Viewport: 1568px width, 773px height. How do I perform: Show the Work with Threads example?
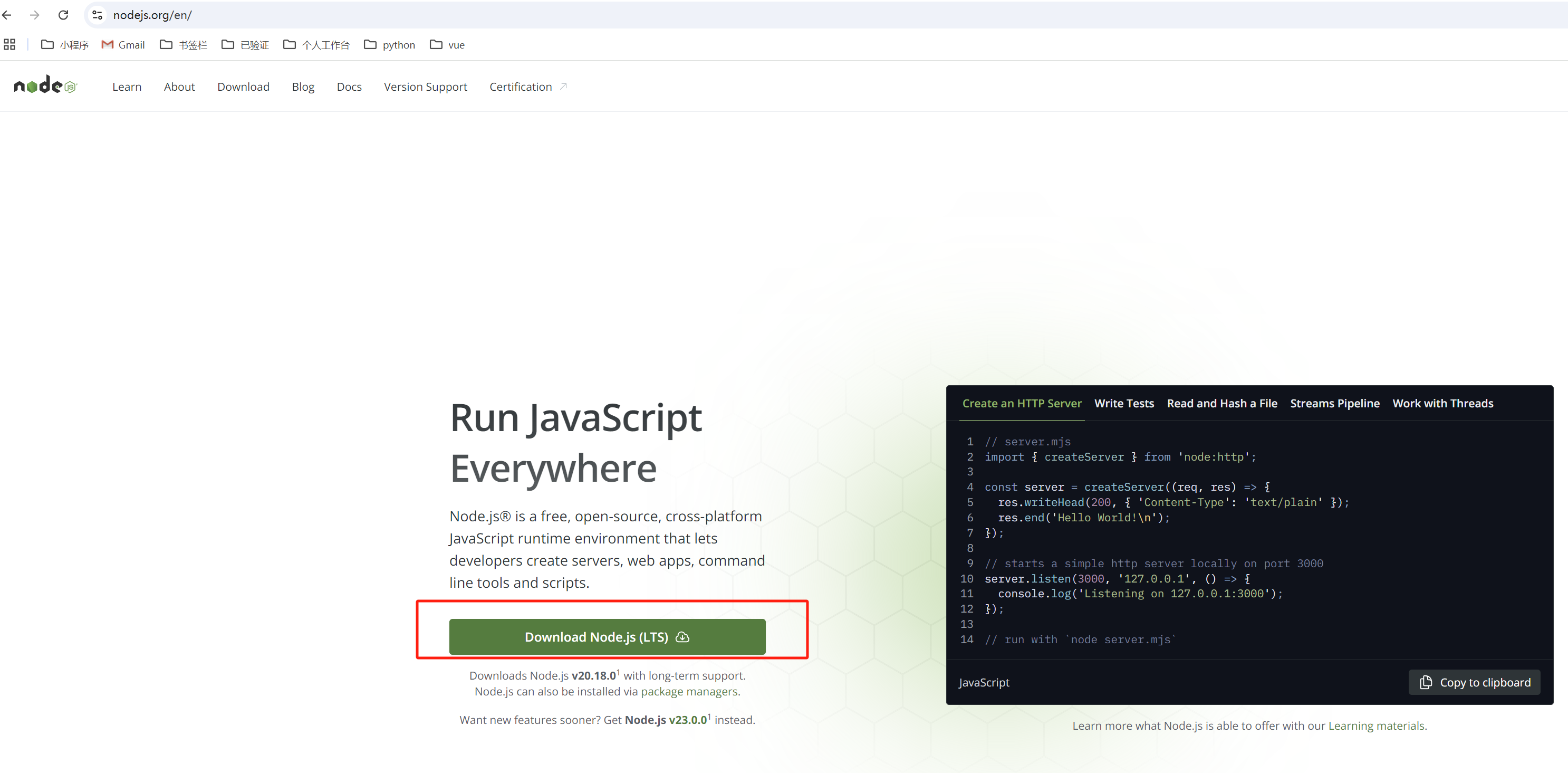pos(1442,403)
